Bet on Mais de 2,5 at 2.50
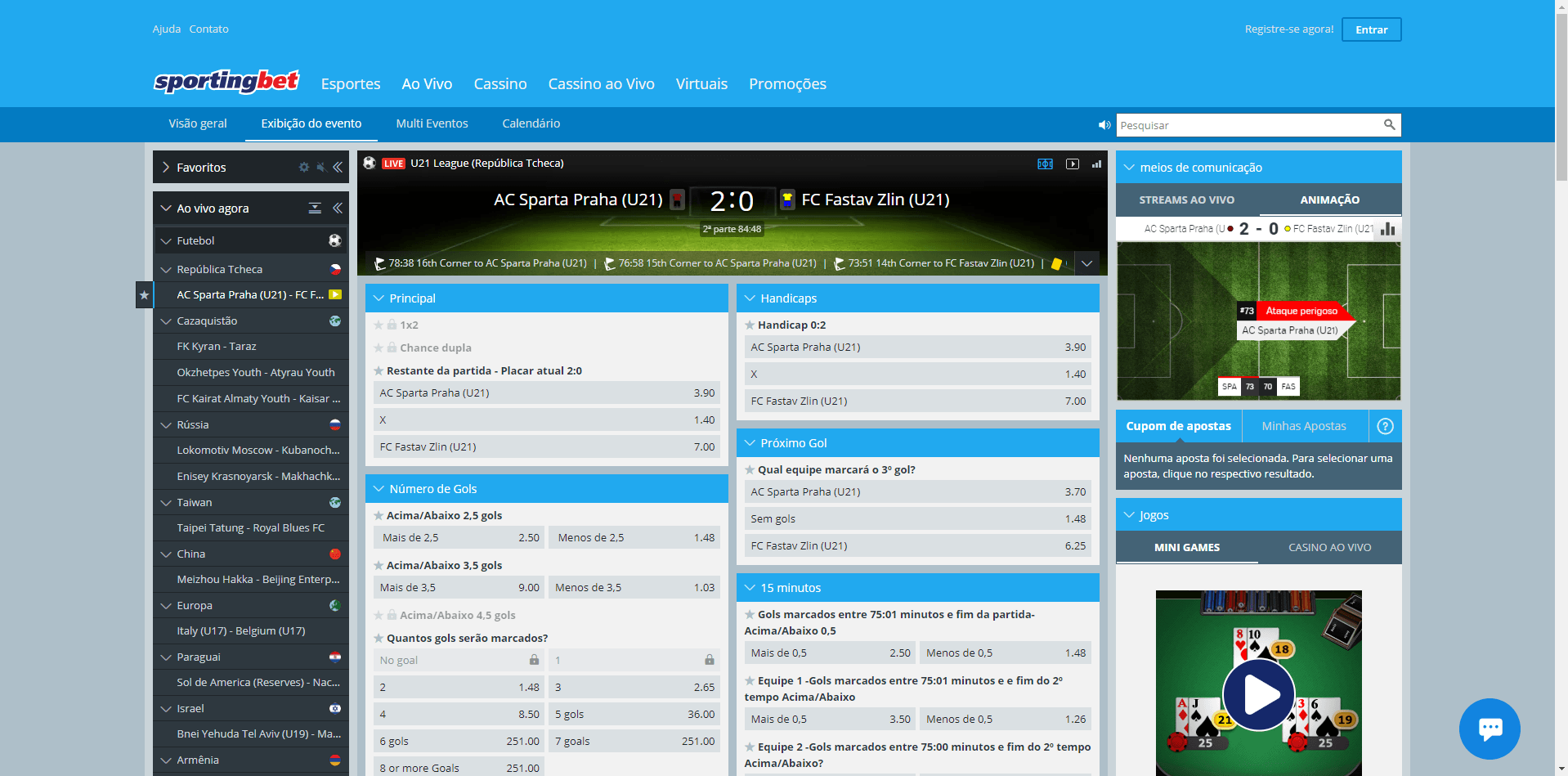This screenshot has width=1568, height=776. point(459,537)
